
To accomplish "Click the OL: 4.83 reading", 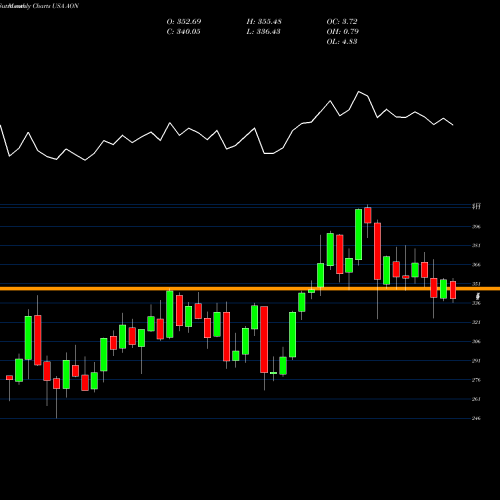I will click(x=342, y=42).
